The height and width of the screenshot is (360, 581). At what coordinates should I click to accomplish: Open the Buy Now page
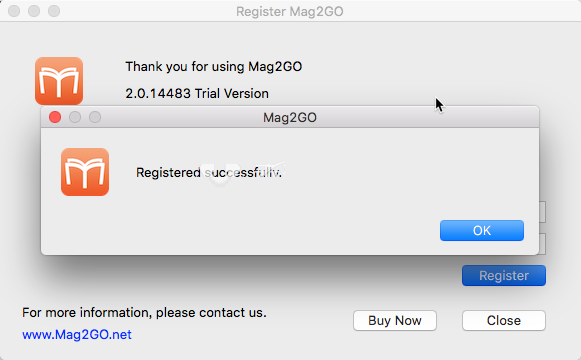tap(395, 320)
